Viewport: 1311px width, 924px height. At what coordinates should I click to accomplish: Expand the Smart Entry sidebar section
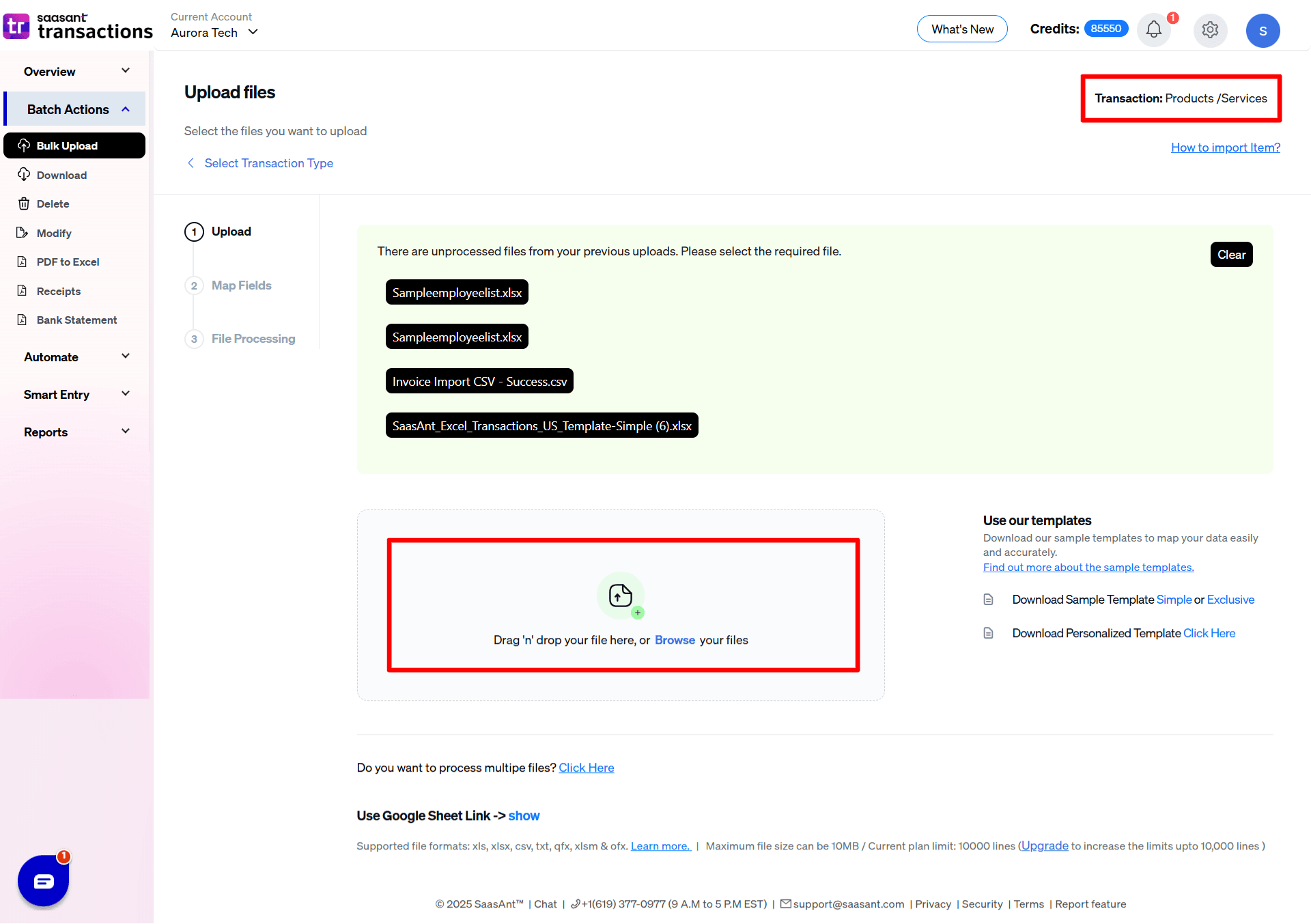pos(76,394)
